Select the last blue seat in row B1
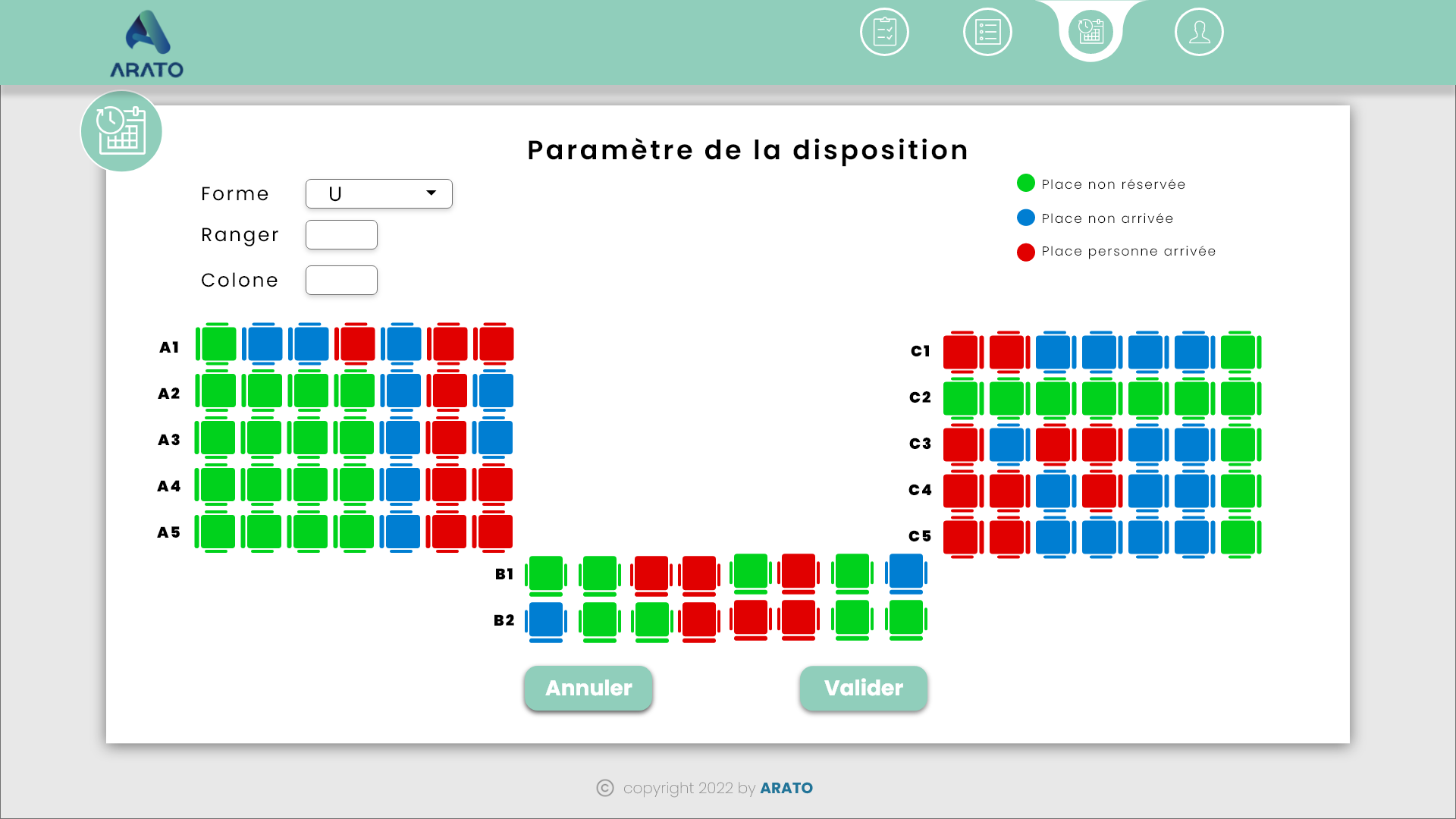Screen dimensions: 1456x819 click(906, 572)
